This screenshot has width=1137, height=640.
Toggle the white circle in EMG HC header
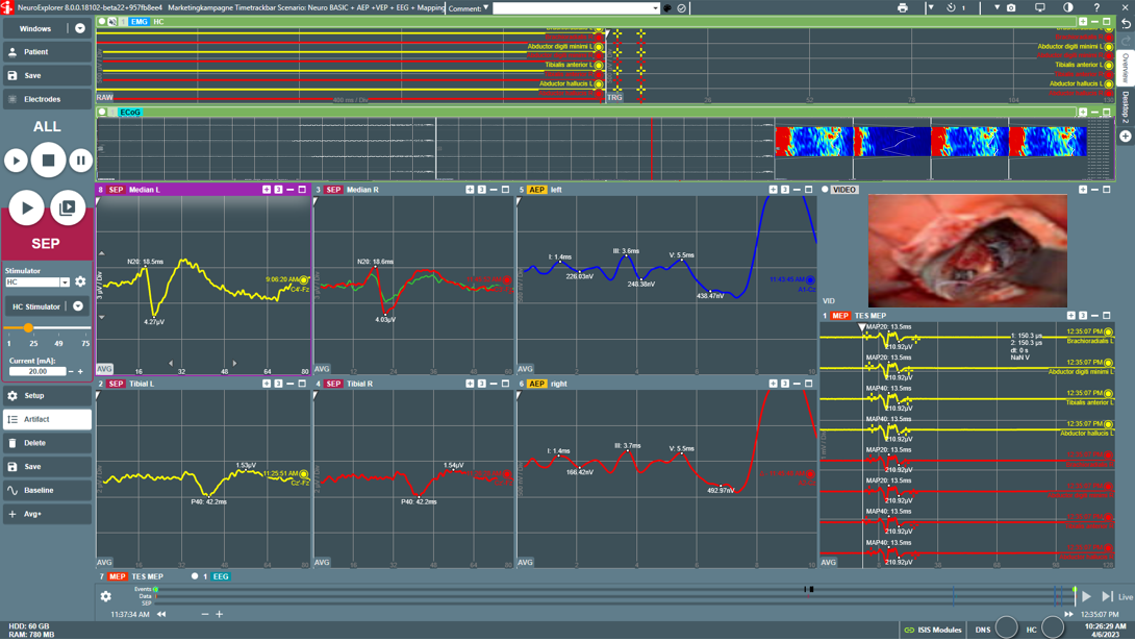click(x=102, y=22)
